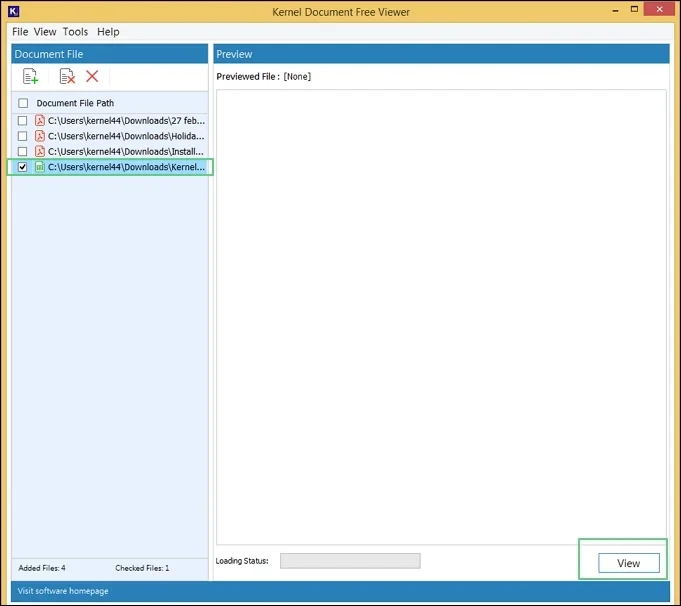The image size is (681, 606).
Task: Open the Help menu
Action: pos(108,32)
